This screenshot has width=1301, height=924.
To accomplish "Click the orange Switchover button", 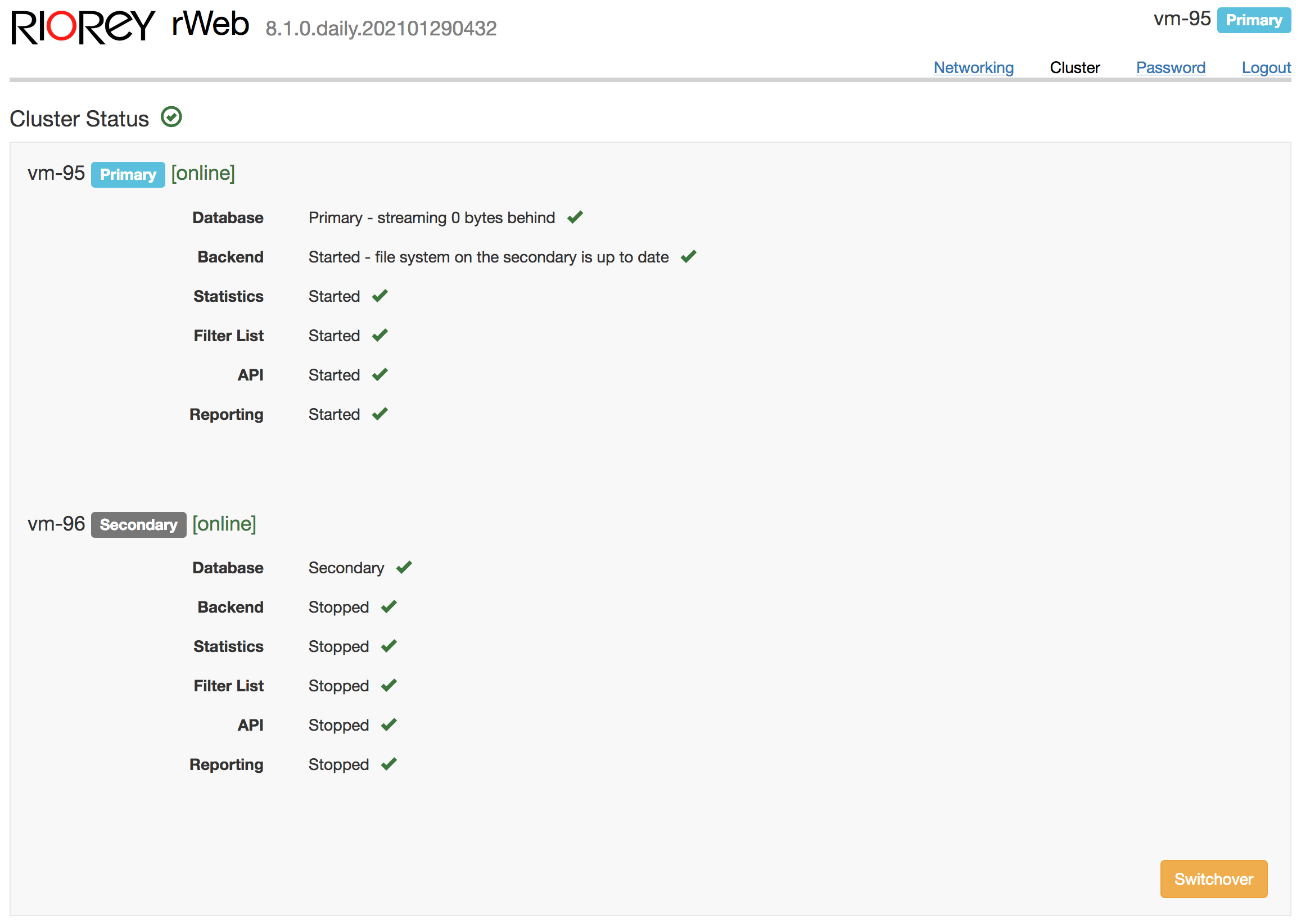I will coord(1213,879).
